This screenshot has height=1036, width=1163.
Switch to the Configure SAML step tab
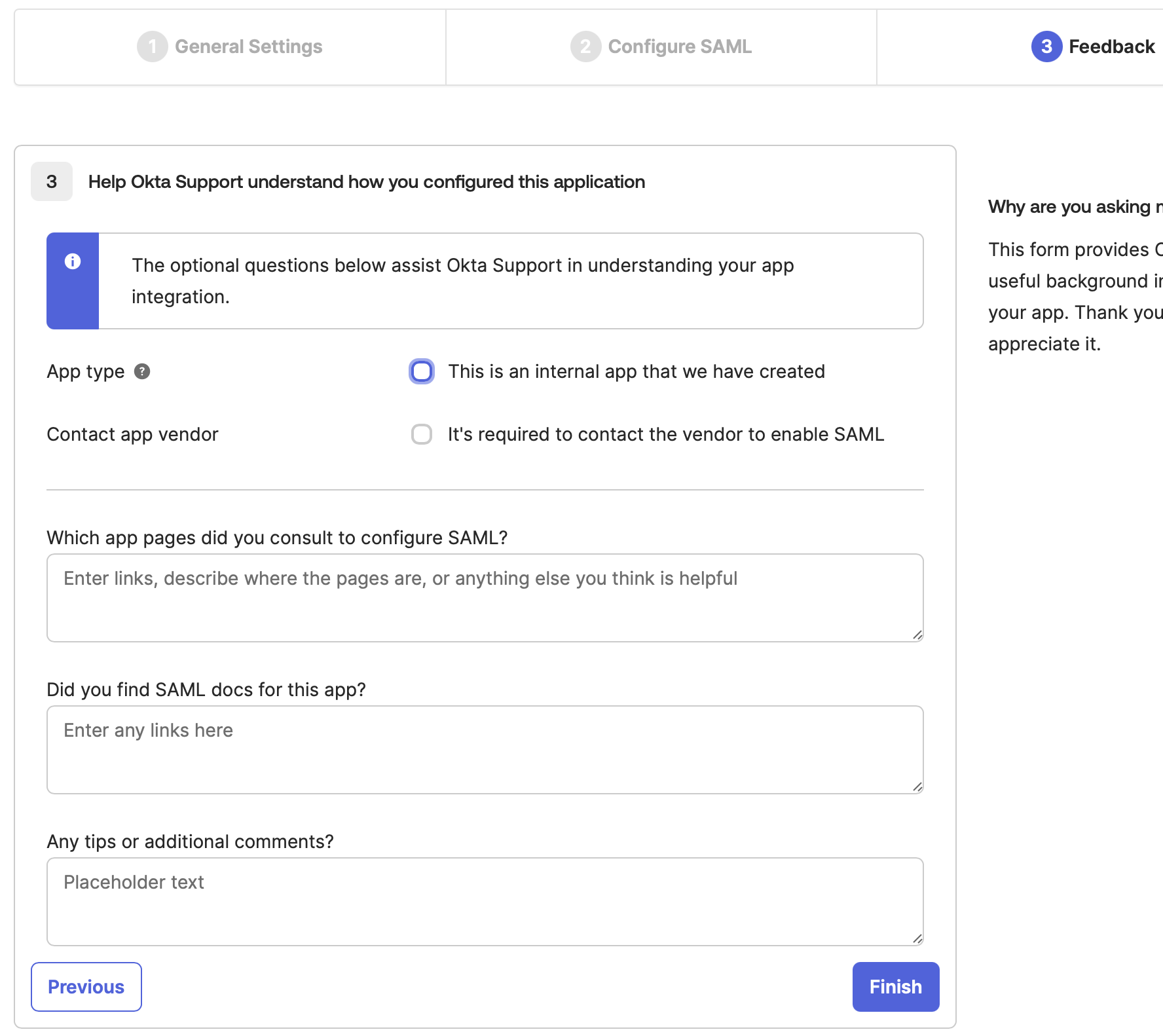pos(679,46)
